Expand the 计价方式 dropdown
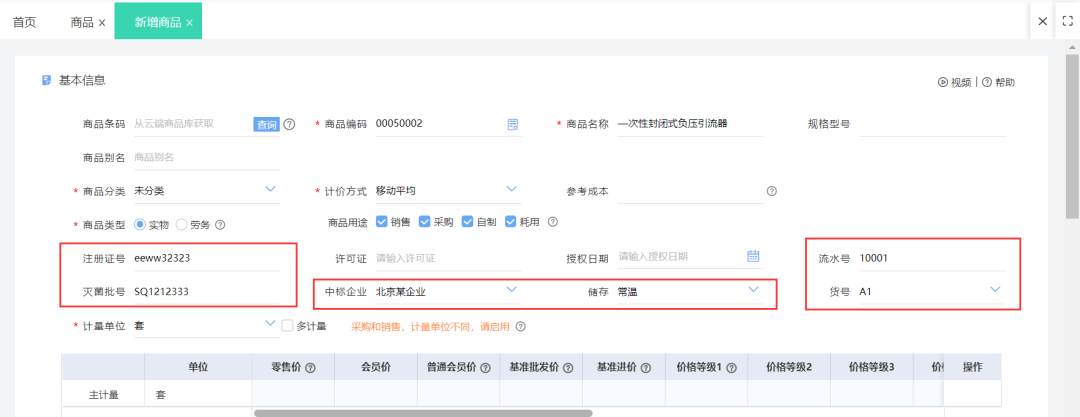This screenshot has width=1080, height=417. coord(512,189)
